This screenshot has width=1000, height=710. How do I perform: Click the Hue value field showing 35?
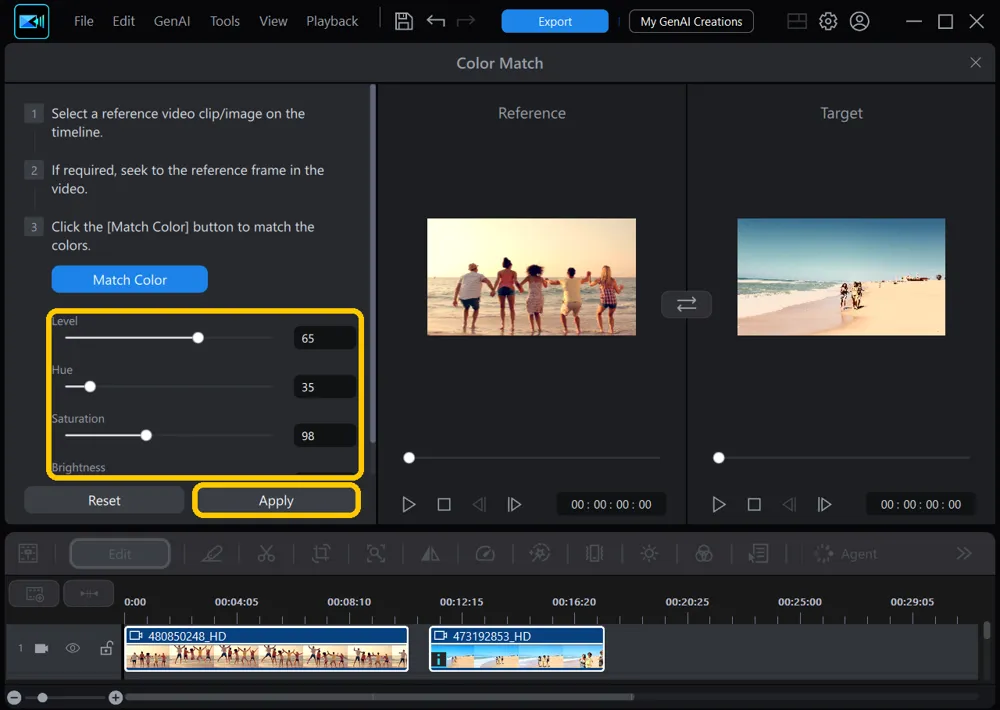325,387
